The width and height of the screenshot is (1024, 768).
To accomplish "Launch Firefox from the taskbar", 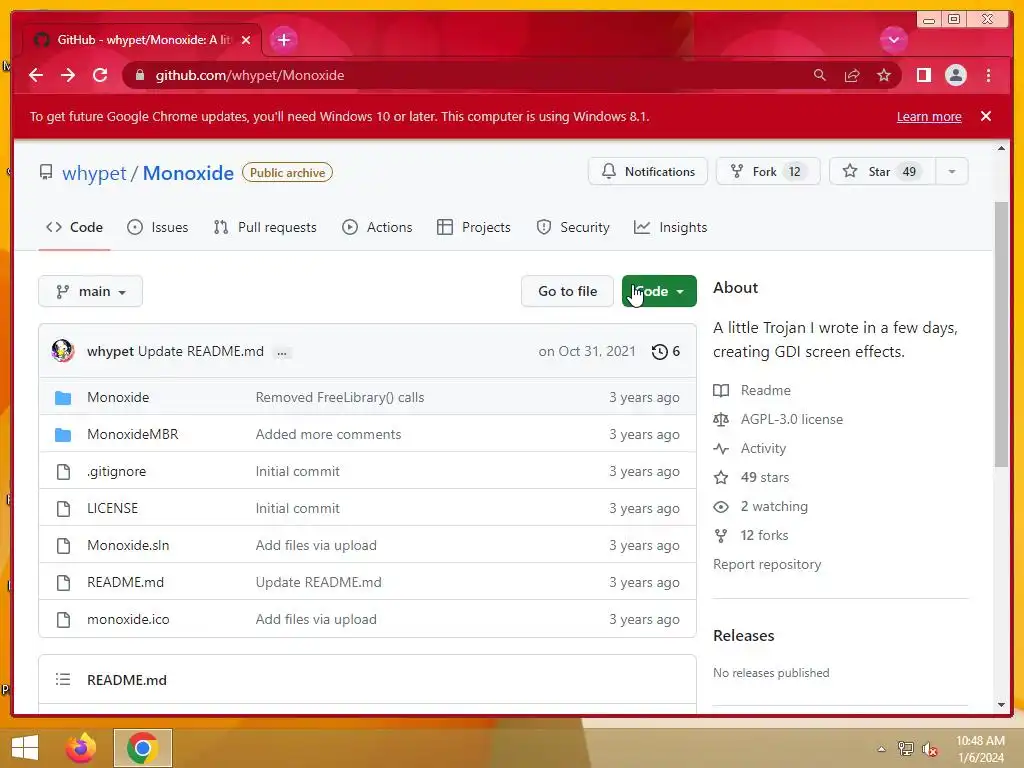I will (x=81, y=748).
